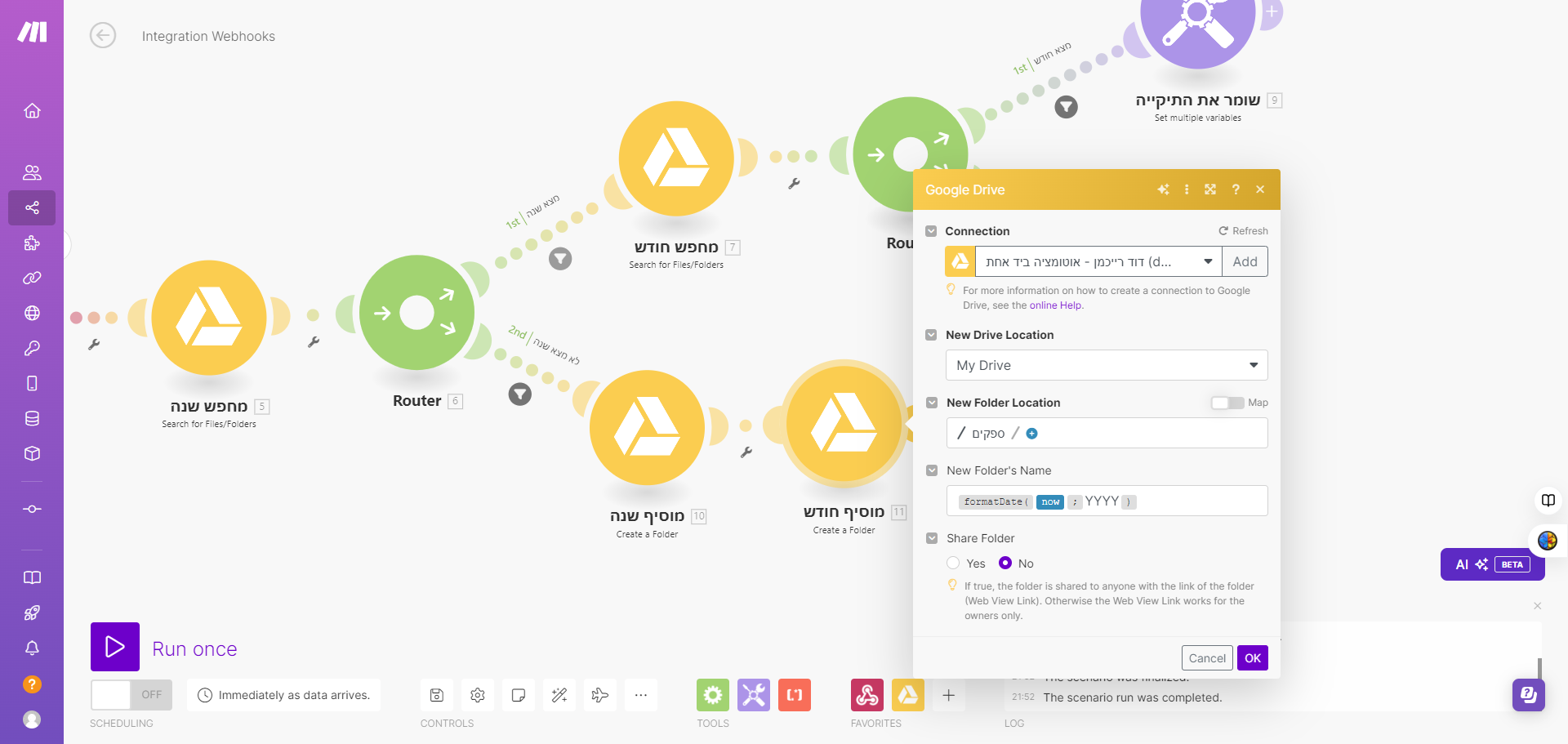
Task: Open the online Help link
Action: point(1055,305)
